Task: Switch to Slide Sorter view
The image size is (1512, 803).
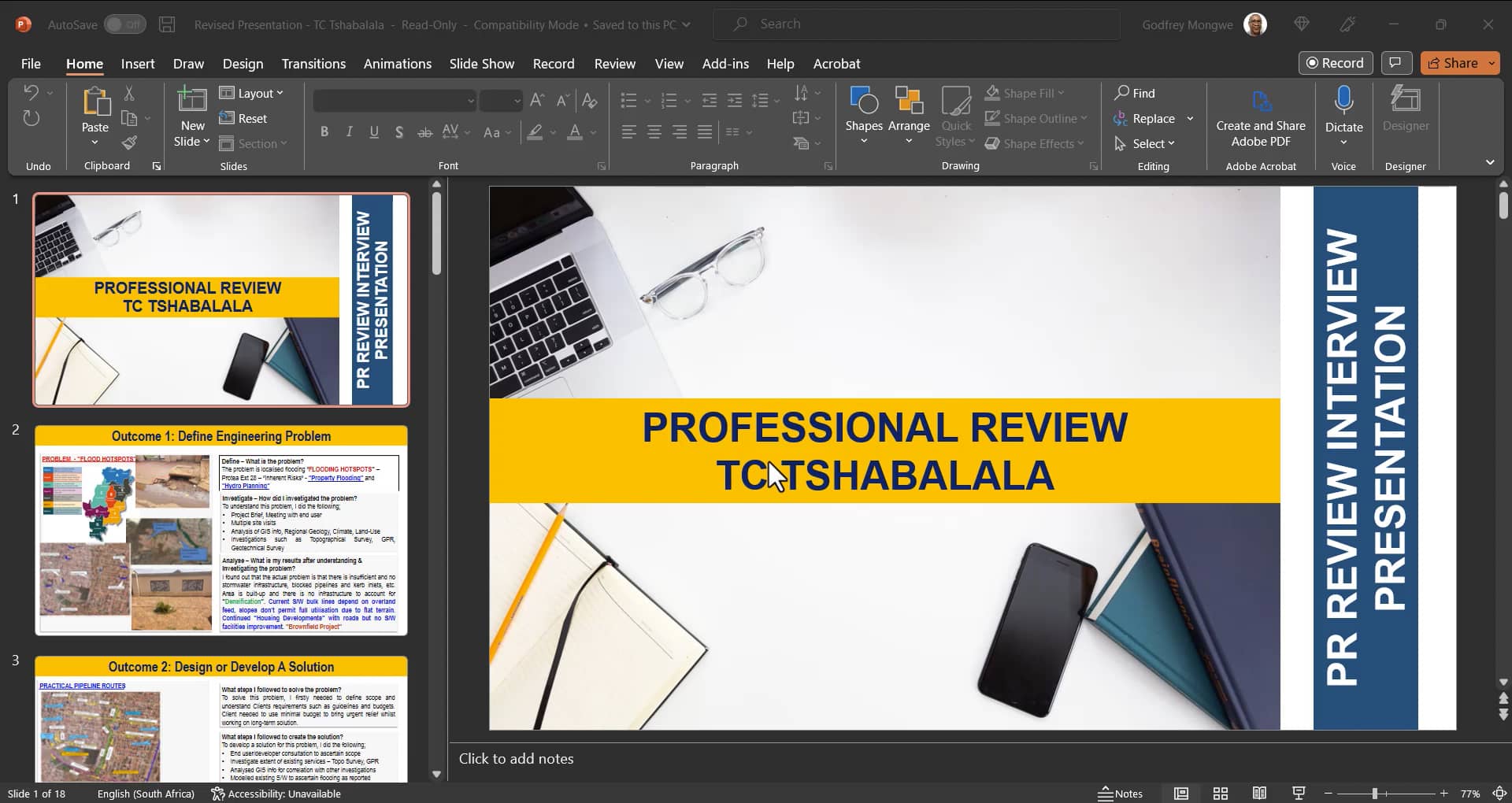Action: click(1219, 793)
